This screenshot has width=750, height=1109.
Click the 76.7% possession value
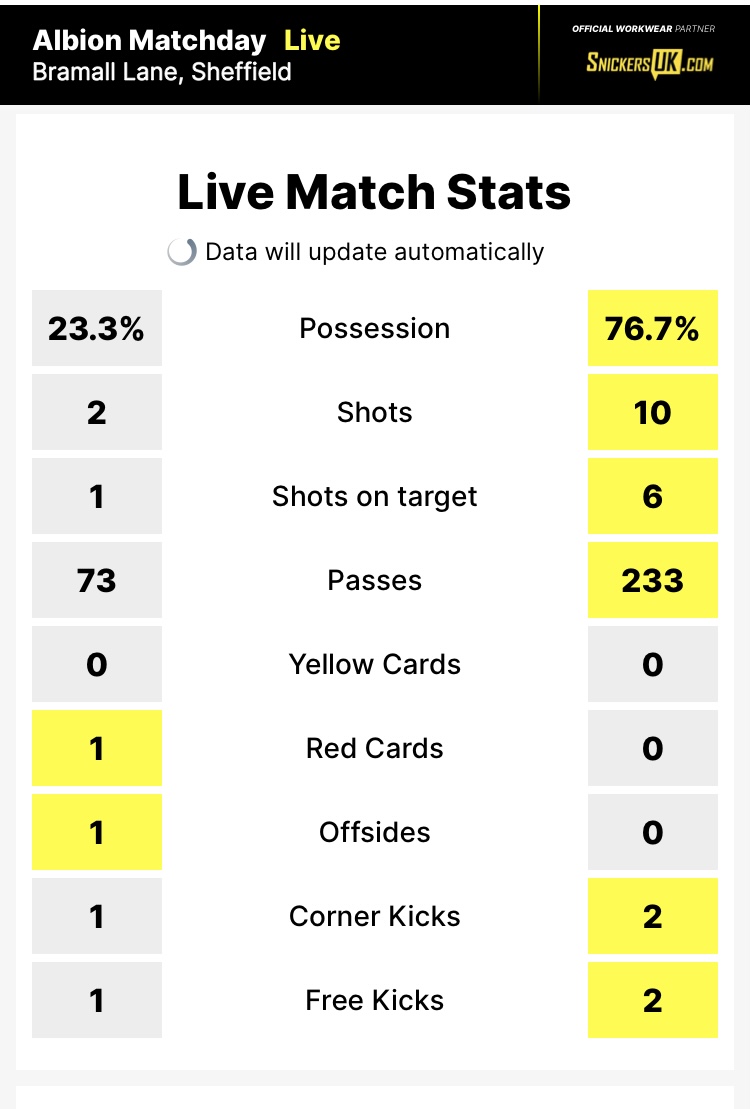click(652, 328)
